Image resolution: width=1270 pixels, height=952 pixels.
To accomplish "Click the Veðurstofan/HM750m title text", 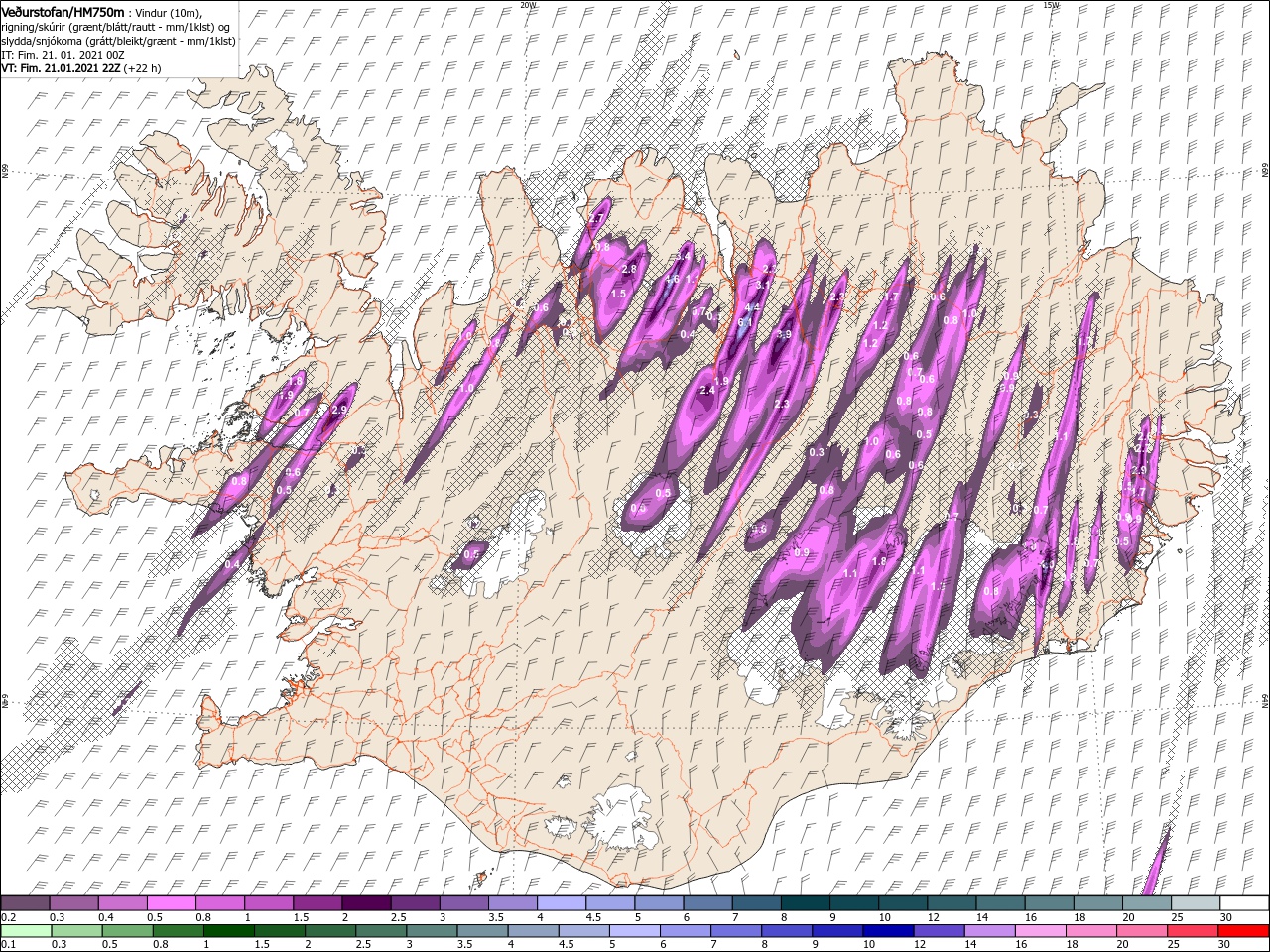I will pos(63,11).
